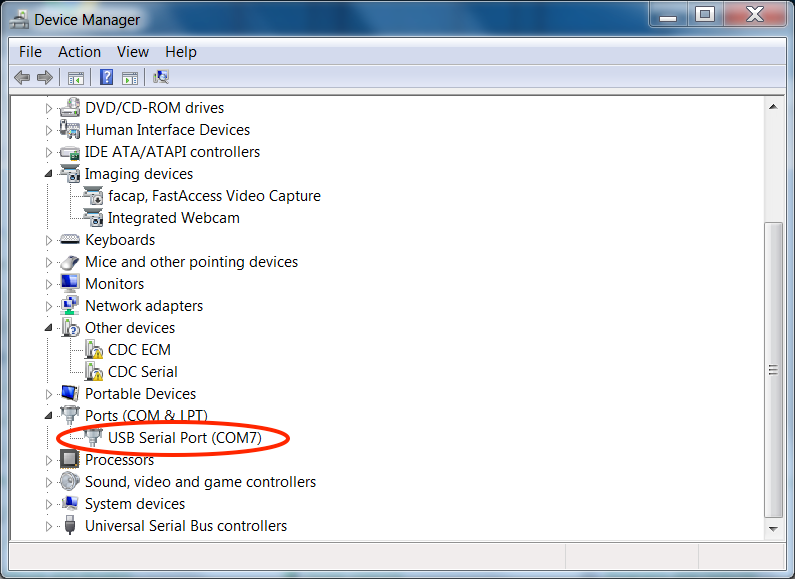This screenshot has height=579, width=795.
Task: Expand Universal Serial Bus controllers node
Action: pos(49,526)
